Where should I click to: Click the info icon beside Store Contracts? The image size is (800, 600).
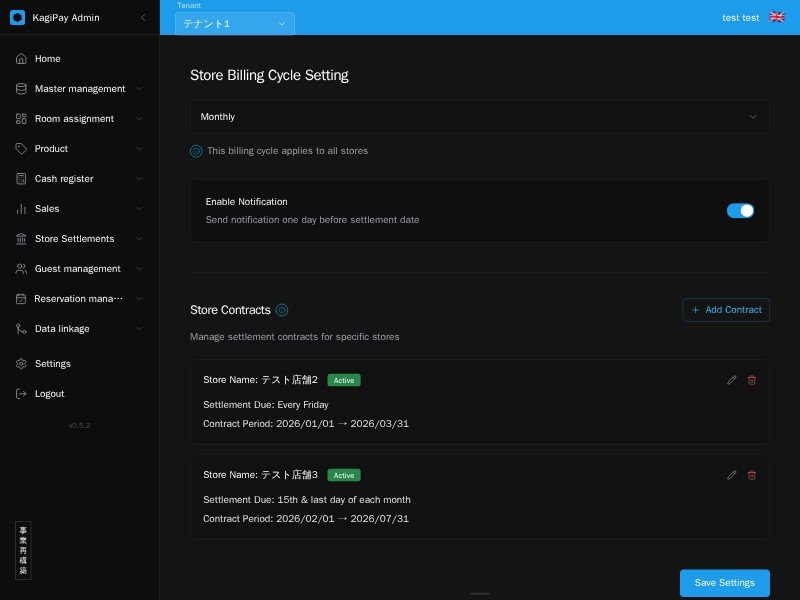point(282,310)
